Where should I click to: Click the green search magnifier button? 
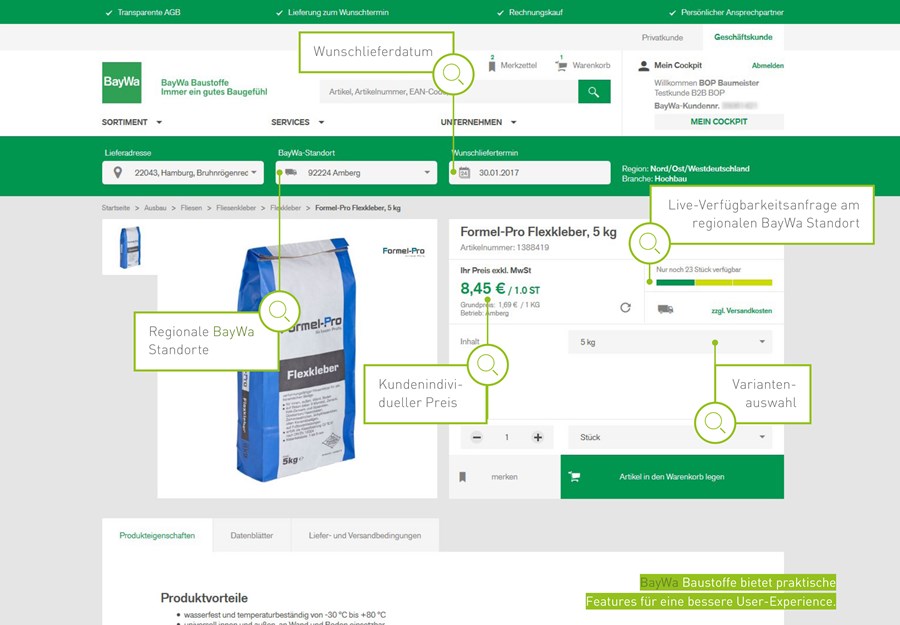pos(594,92)
